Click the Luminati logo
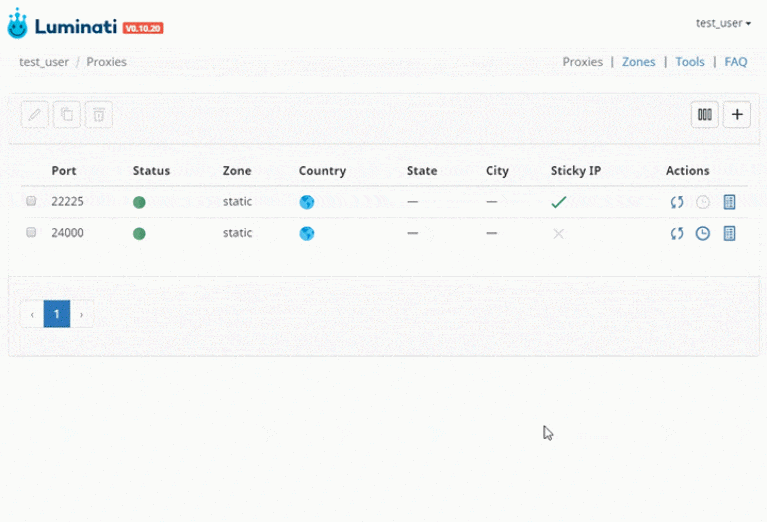 (85, 26)
